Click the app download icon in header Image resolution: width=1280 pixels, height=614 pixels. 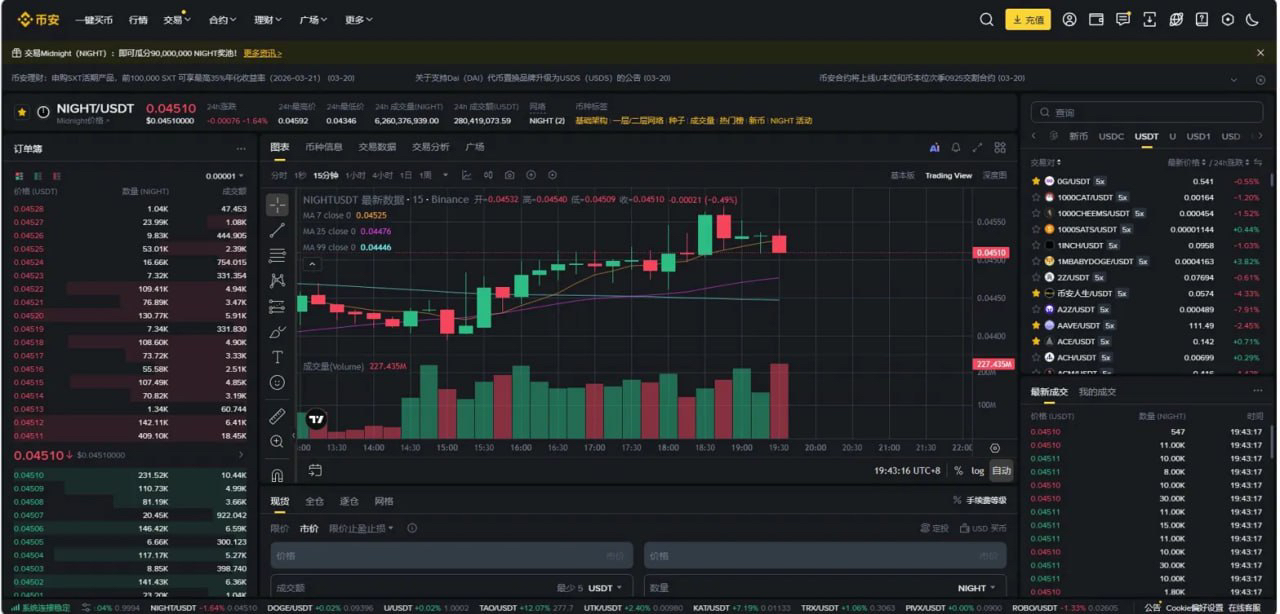pos(1149,19)
